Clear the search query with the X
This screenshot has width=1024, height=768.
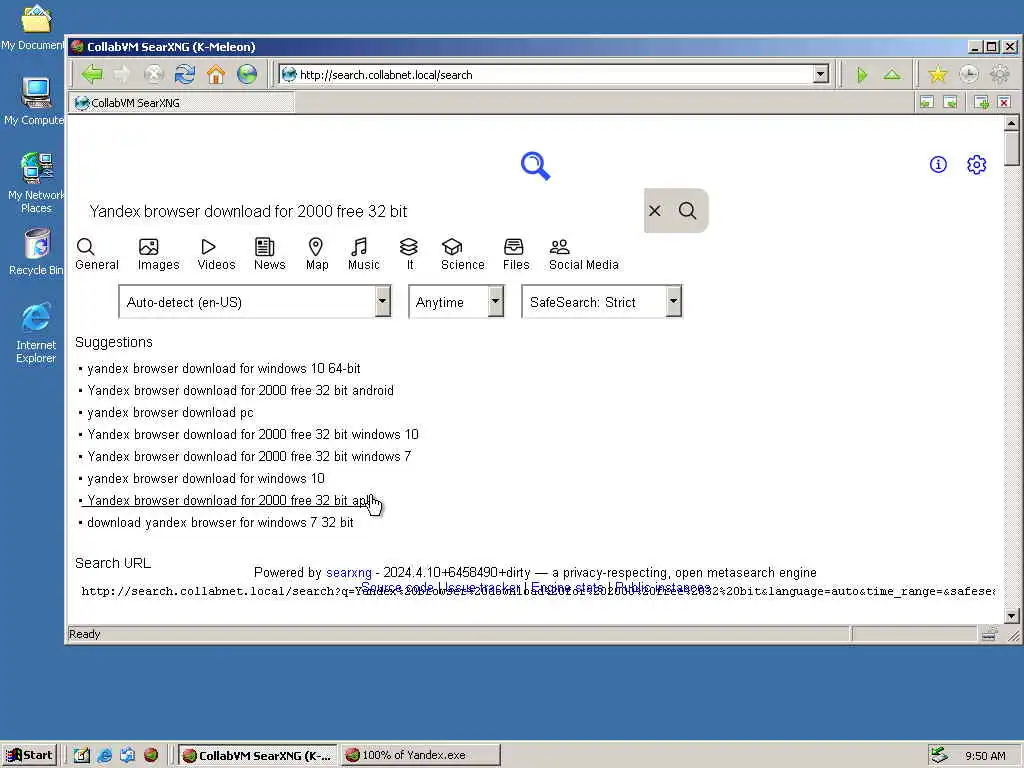[655, 211]
